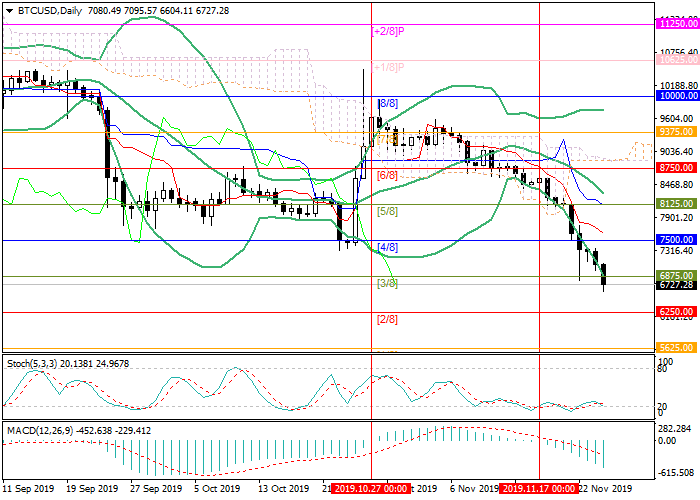Select the 10625.00 price level label
Viewport: 700px width, 500px height.
[676, 59]
